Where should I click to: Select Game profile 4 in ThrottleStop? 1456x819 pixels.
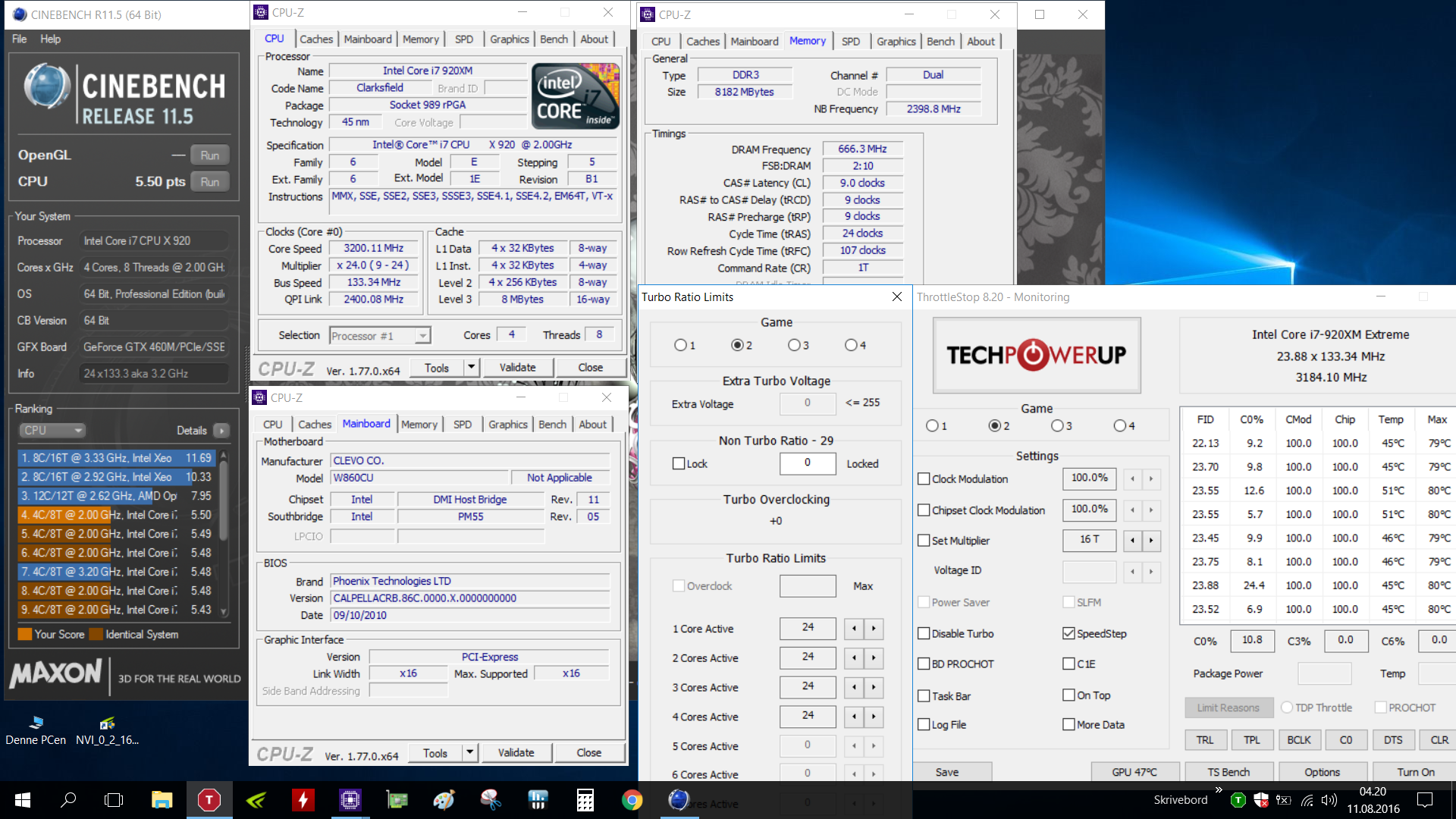[1119, 426]
